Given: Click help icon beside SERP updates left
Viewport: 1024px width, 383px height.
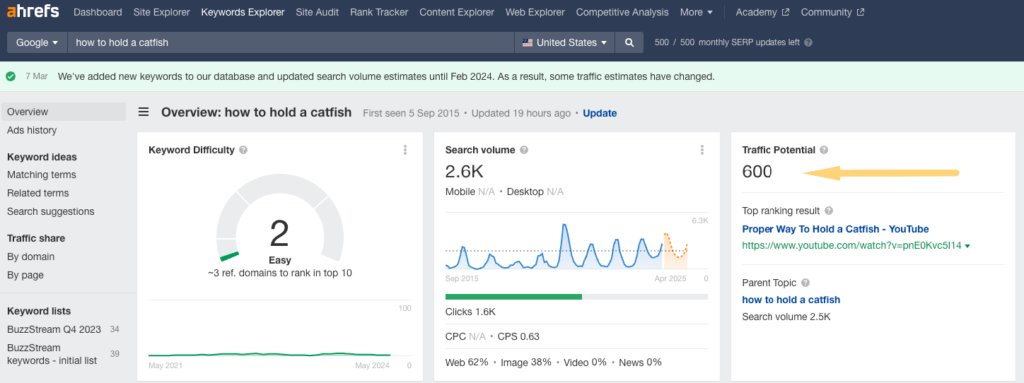Looking at the screenshot, I should pos(808,42).
